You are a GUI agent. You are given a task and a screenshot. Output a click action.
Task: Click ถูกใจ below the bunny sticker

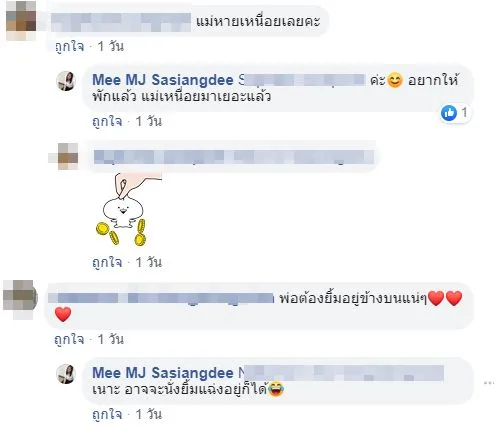point(107,263)
